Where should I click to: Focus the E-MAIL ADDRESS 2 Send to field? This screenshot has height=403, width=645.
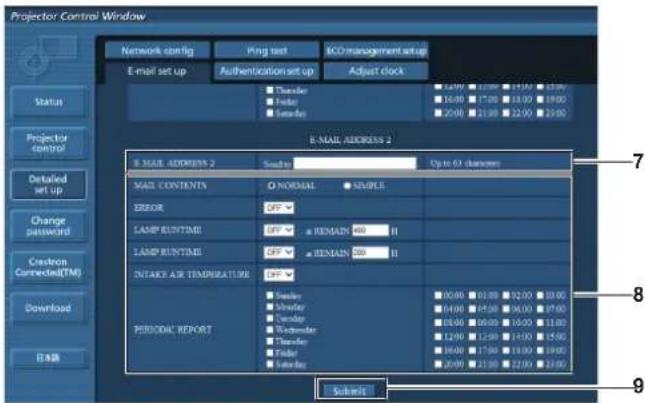click(x=355, y=163)
